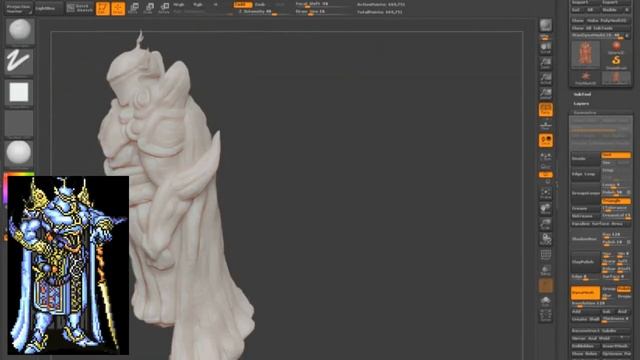Click the DelHidden button

click(585, 346)
